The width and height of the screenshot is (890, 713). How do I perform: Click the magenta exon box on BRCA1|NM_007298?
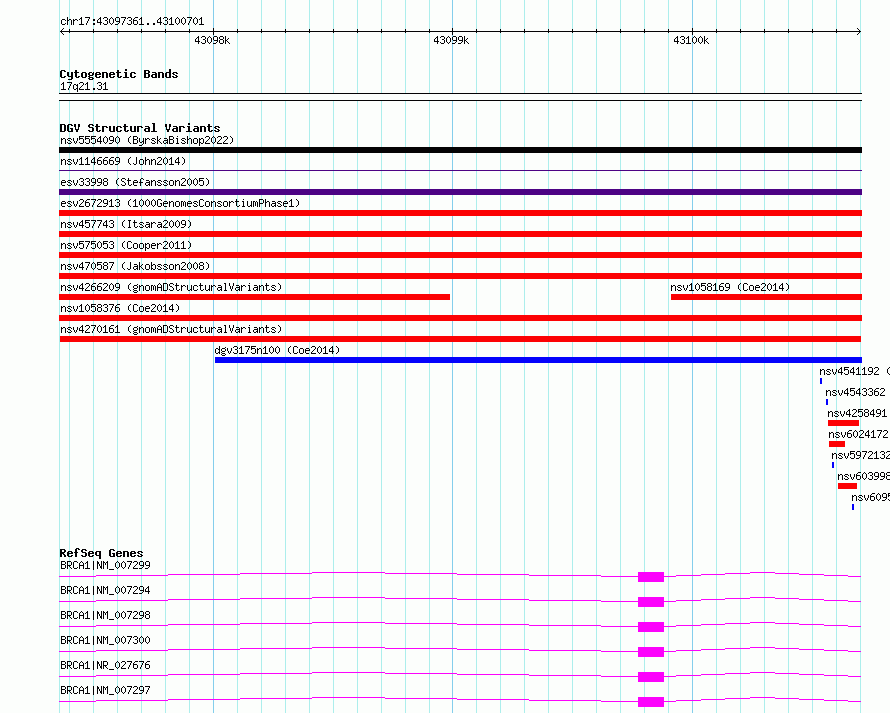(x=651, y=627)
